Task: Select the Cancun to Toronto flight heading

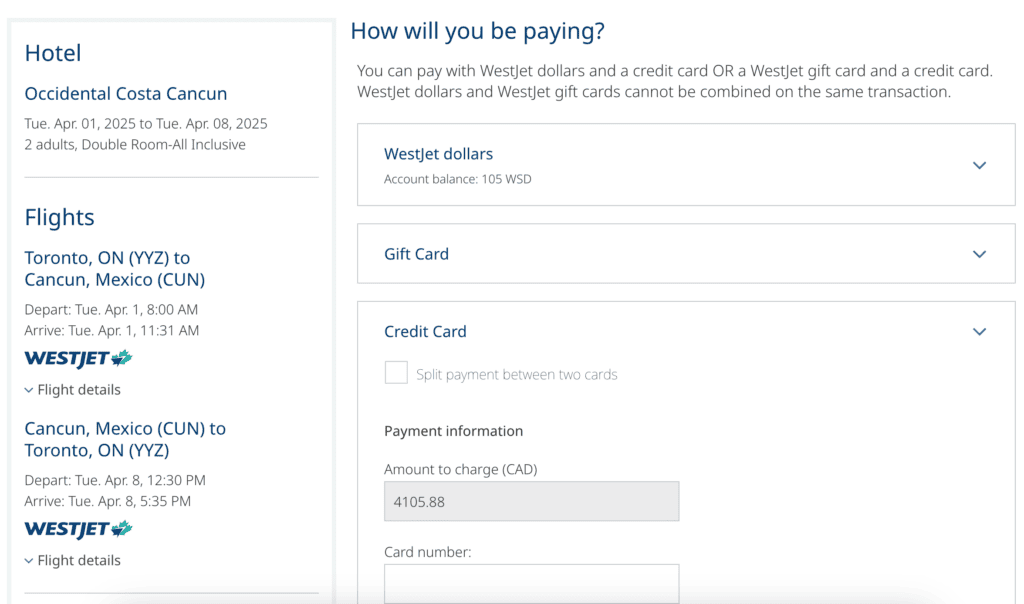Action: click(x=125, y=439)
